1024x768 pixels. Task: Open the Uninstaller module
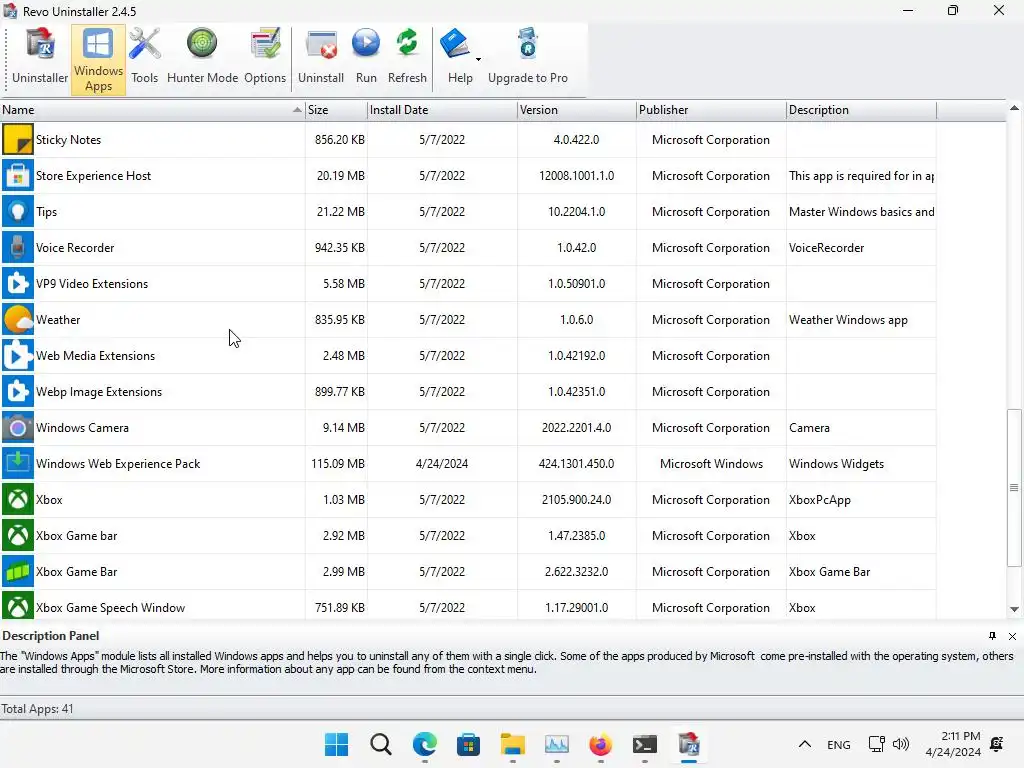coord(40,59)
